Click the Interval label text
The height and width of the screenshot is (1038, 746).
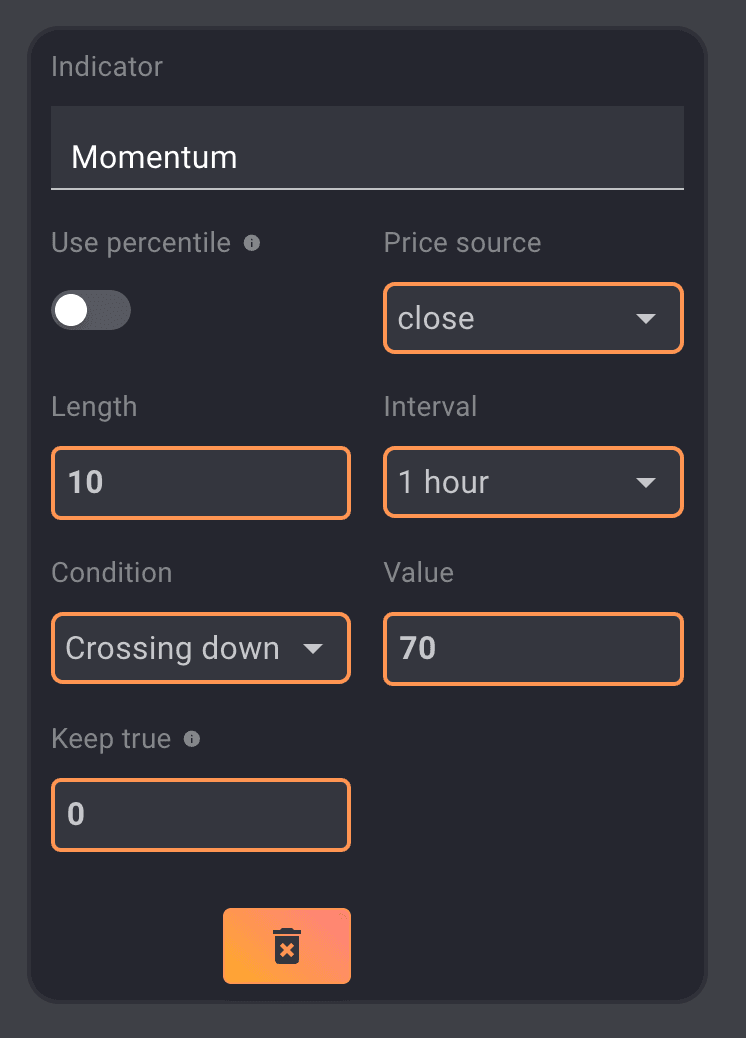[430, 407]
